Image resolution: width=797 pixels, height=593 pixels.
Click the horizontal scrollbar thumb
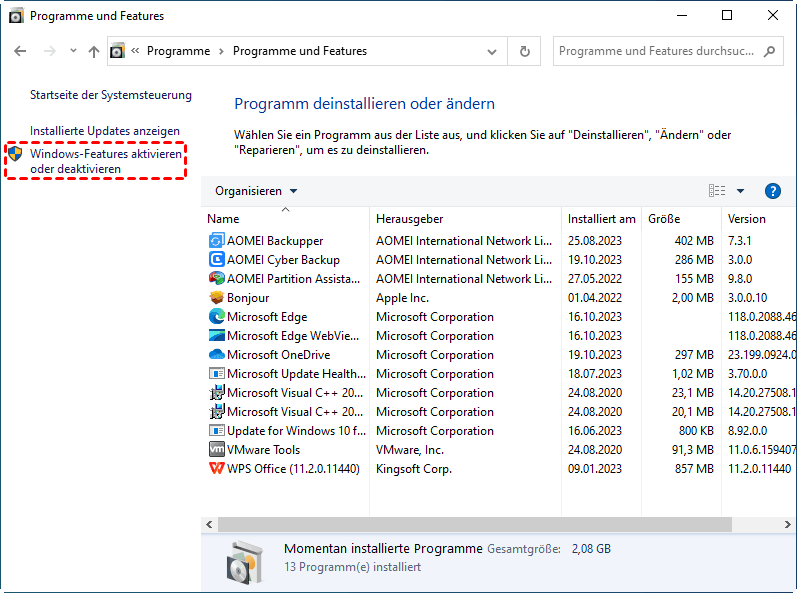pyautogui.click(x=475, y=524)
